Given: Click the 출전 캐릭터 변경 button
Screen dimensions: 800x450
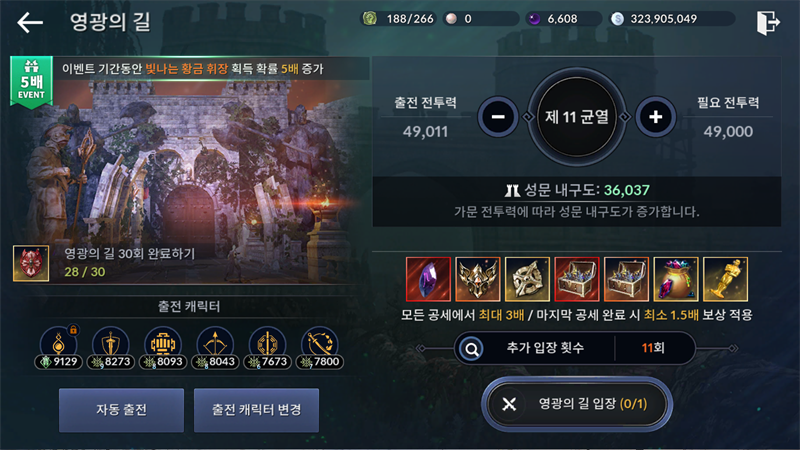Looking at the screenshot, I should click(x=256, y=410).
